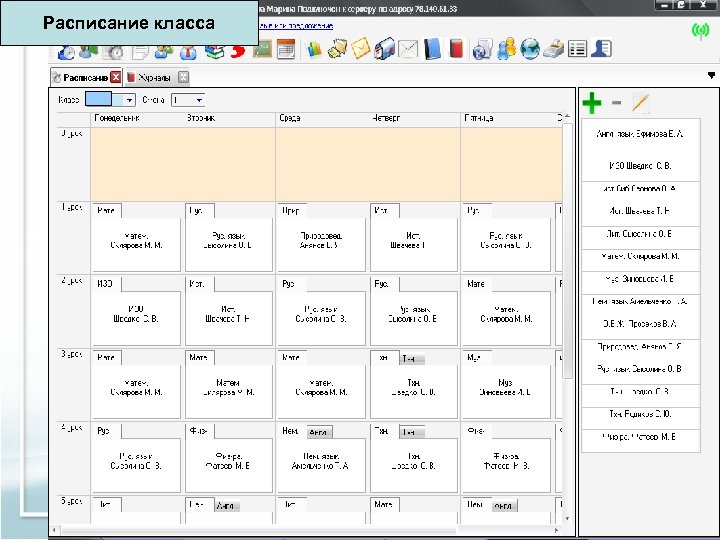Add a lesson with the green plus
Screen dimensions: 720x540
[x=592, y=103]
